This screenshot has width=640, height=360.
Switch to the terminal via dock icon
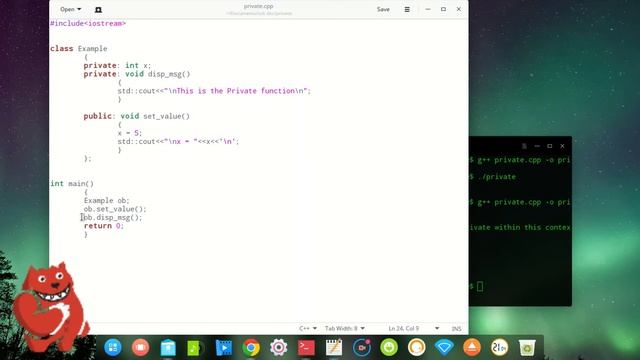click(306, 348)
